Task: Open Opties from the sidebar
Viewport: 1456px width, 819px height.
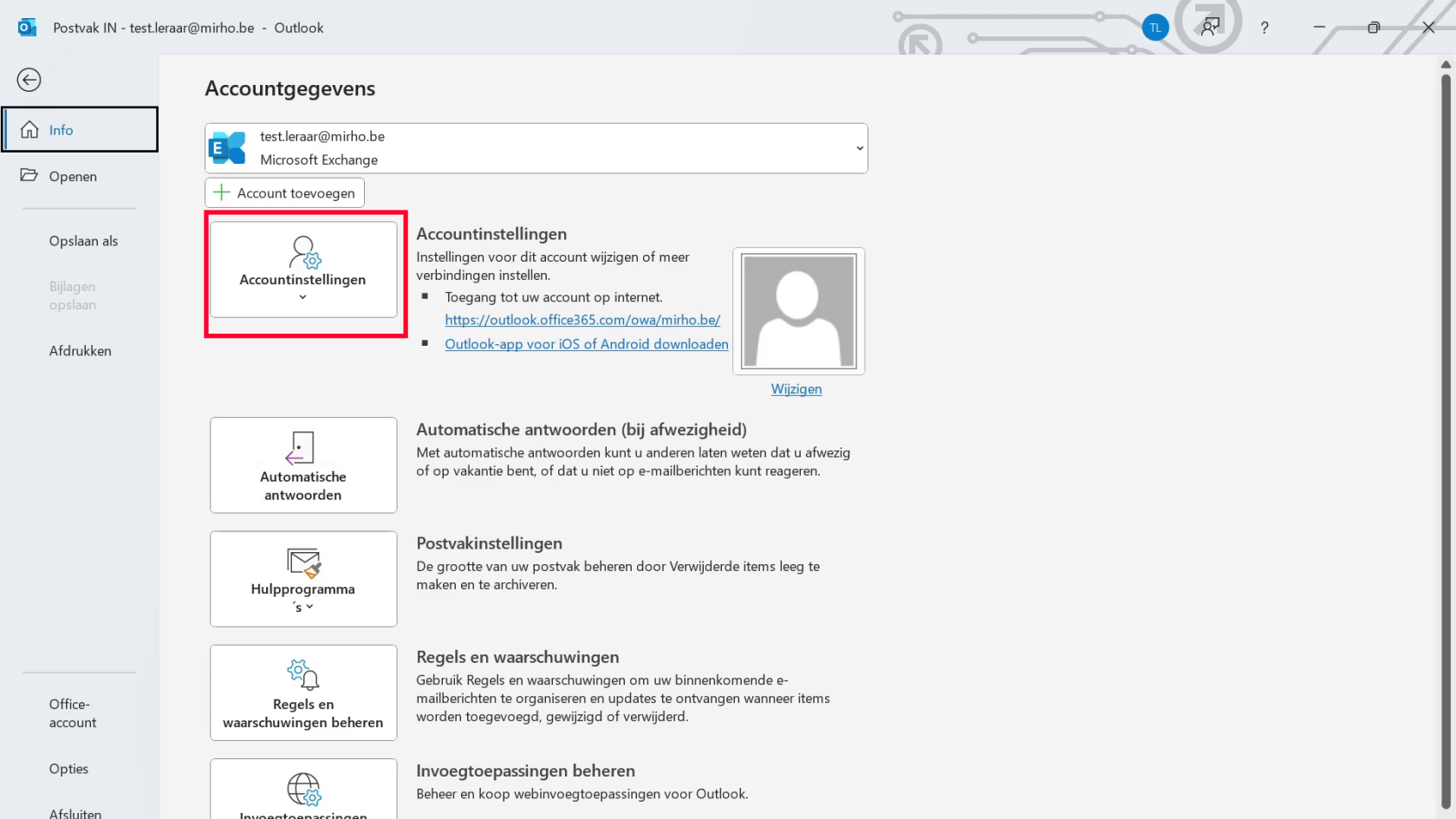Action: pos(68,769)
